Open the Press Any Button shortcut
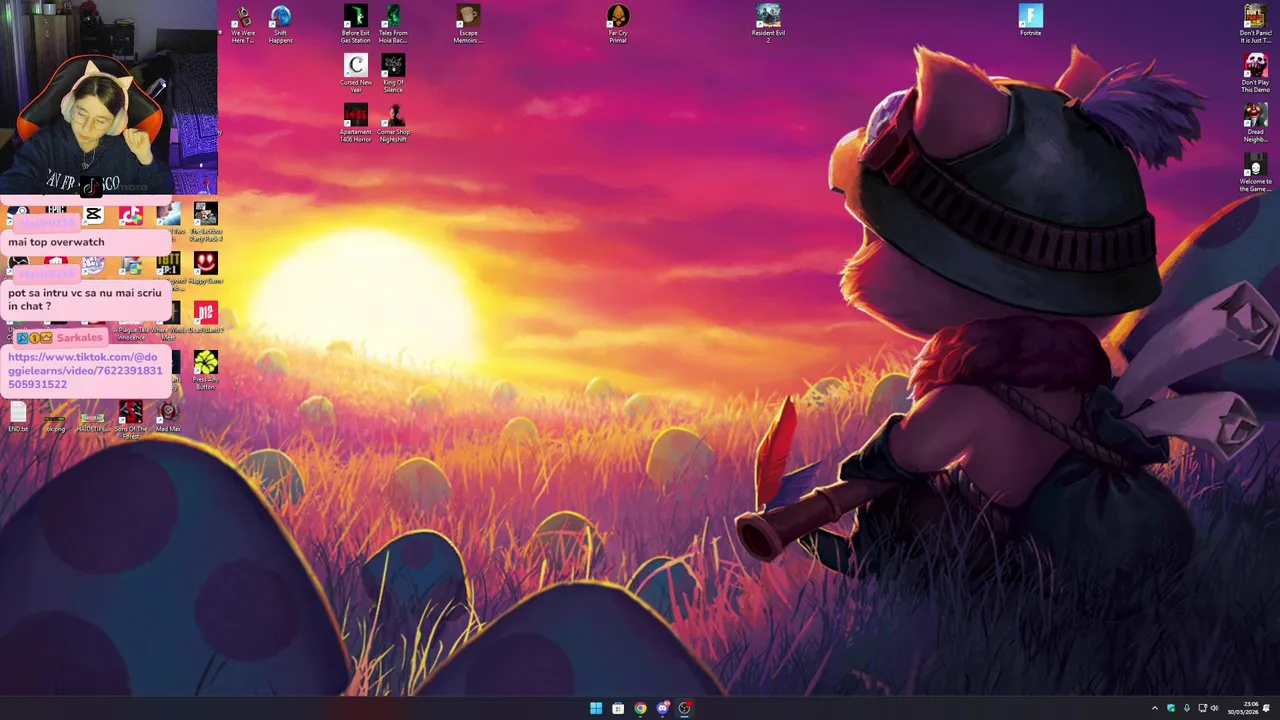The image size is (1280, 720). (x=205, y=370)
